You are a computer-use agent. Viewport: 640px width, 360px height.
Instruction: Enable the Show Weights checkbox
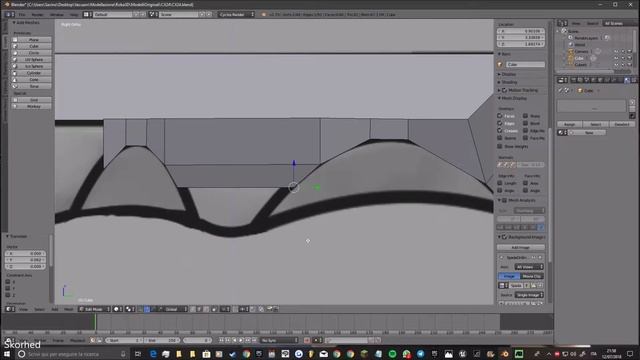pos(500,146)
